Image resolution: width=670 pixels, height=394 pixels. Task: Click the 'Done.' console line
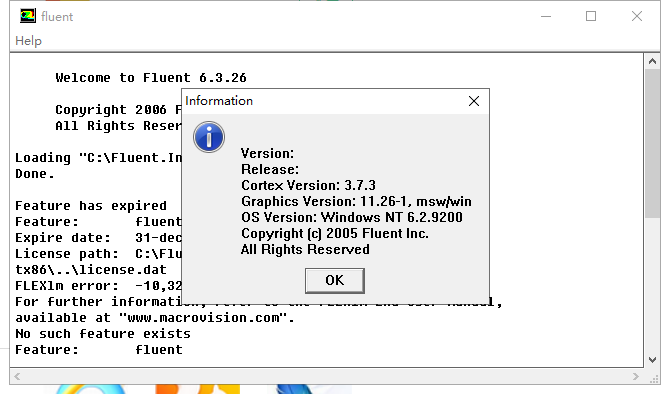point(35,174)
